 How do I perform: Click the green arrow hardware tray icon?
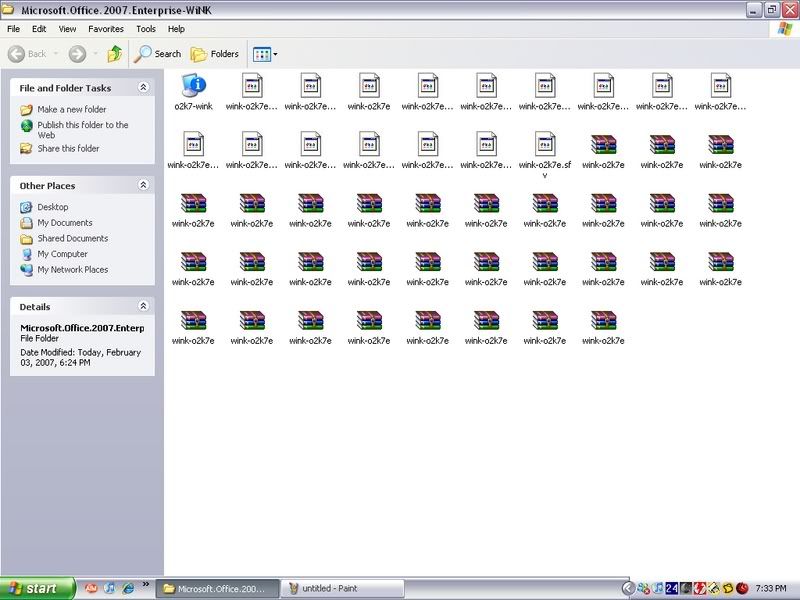point(714,589)
